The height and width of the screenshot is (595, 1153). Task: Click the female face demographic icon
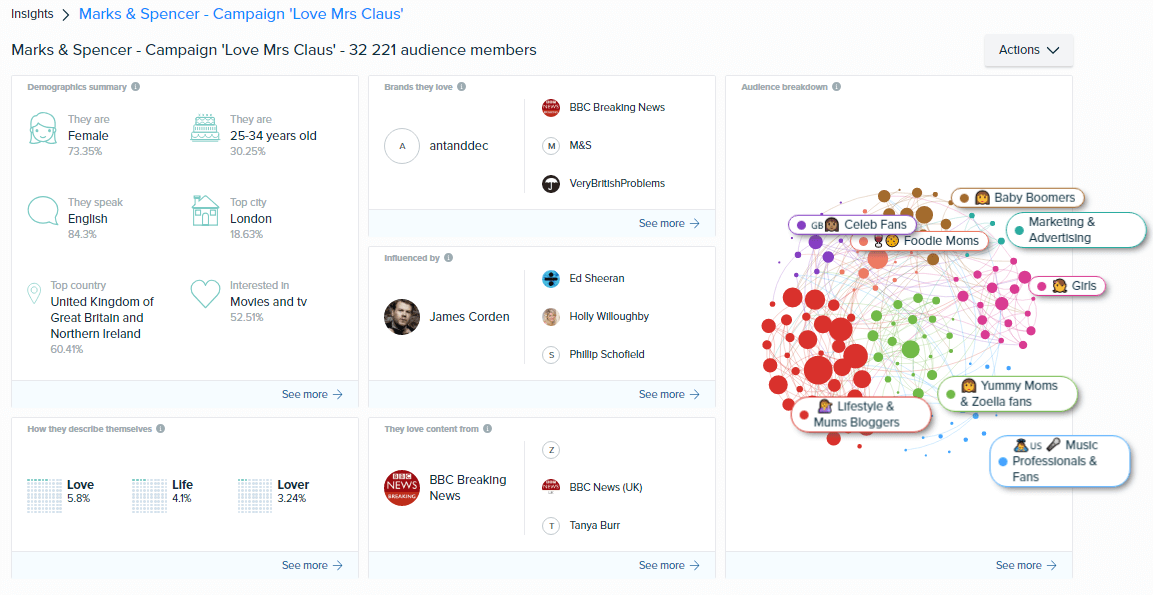(x=43, y=128)
